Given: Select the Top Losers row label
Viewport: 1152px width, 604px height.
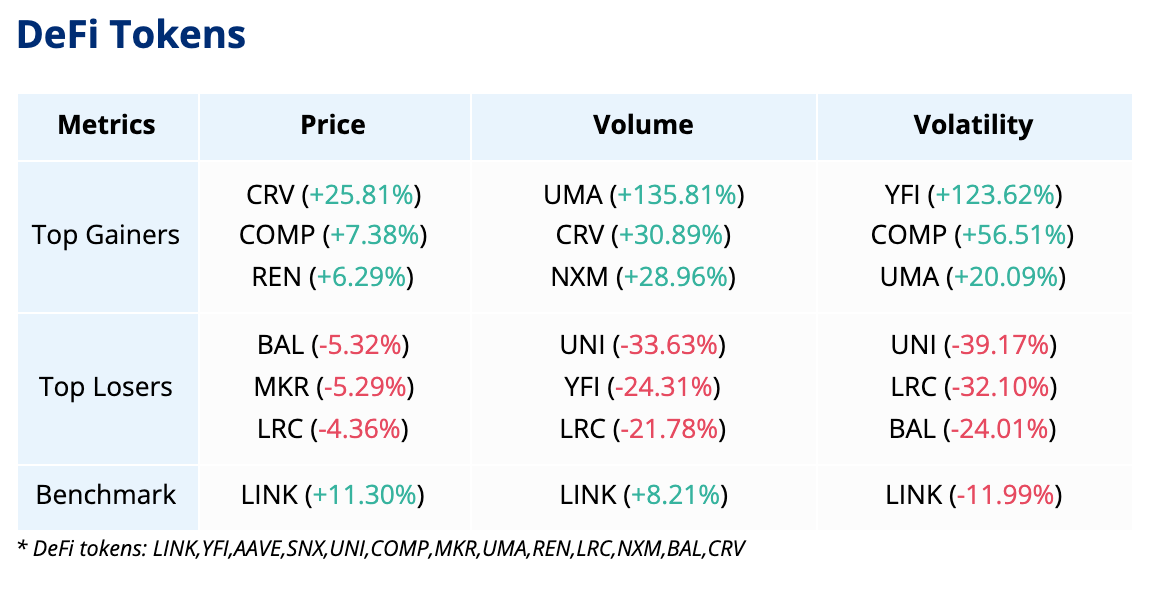Looking at the screenshot, I should 106,387.
